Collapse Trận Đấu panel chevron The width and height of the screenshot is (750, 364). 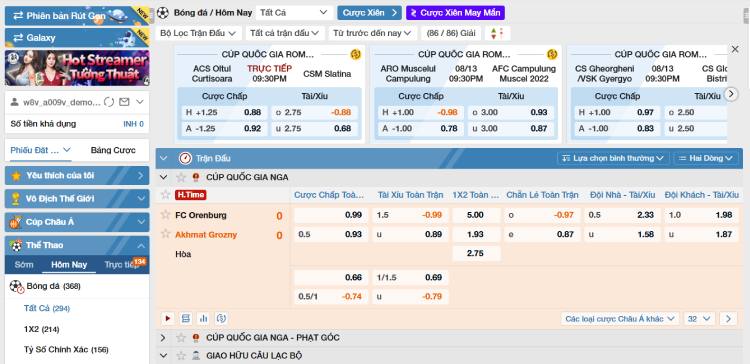coord(164,158)
